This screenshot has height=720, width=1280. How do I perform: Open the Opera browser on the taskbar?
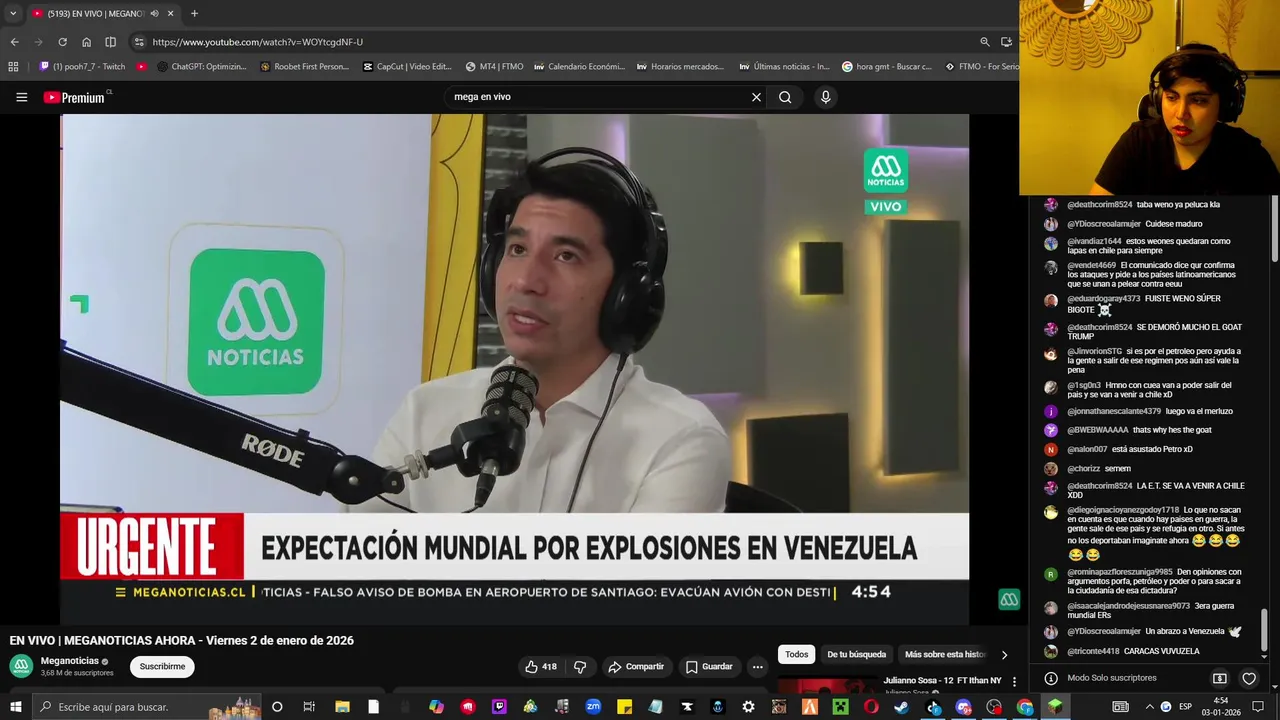pos(871,707)
